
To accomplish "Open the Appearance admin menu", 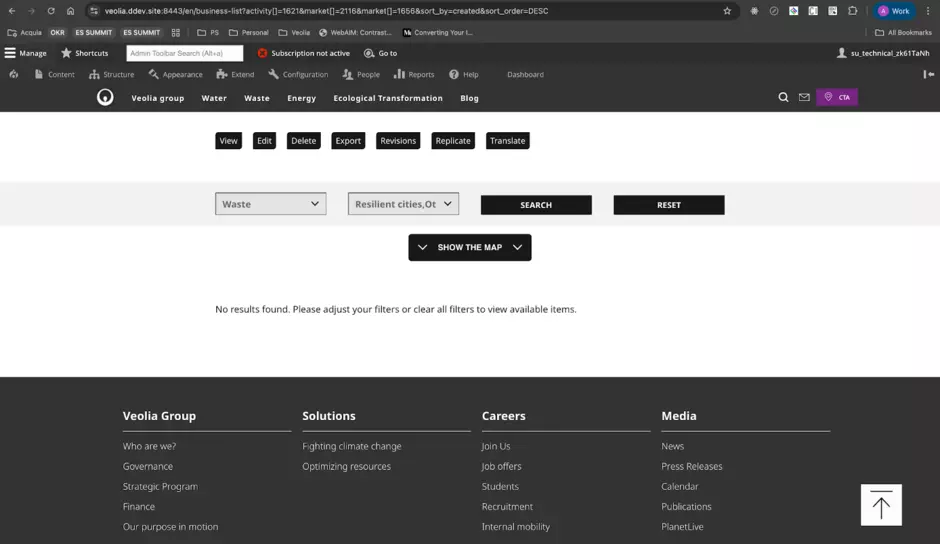I will (176, 74).
